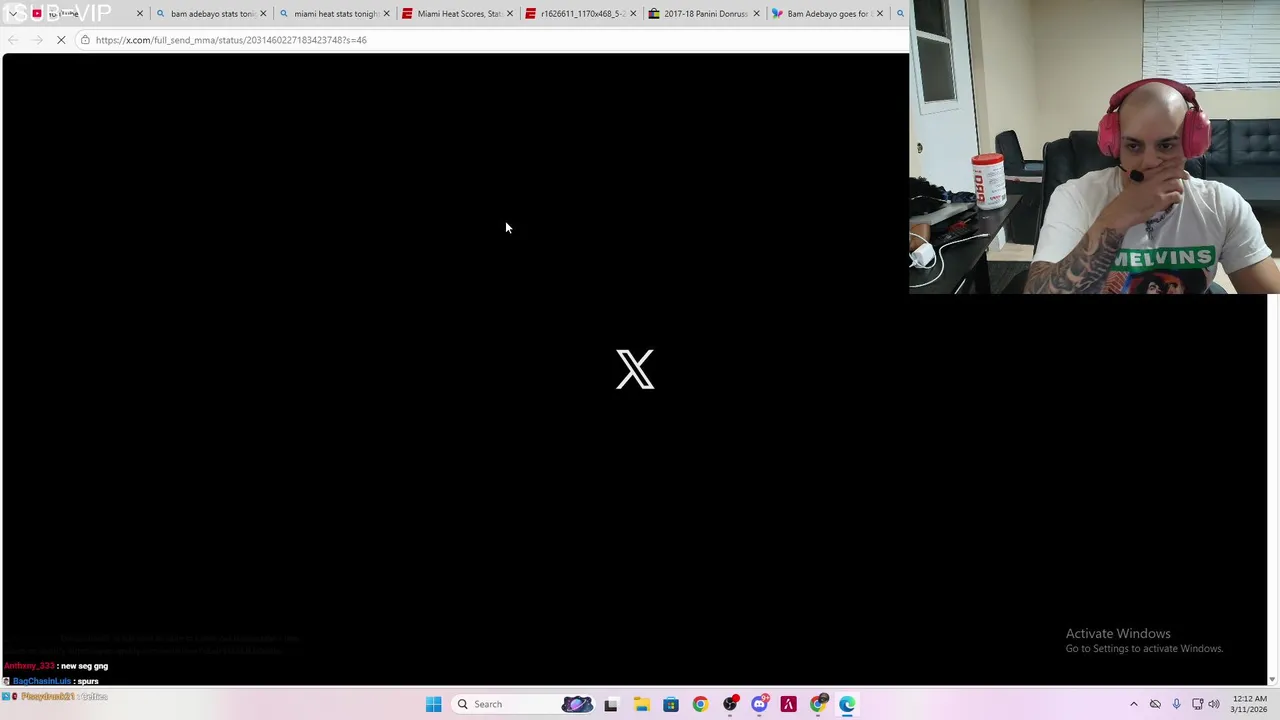The height and width of the screenshot is (720, 1280).
Task: Close the 'Bam Adebayo goes for' tab
Action: click(x=880, y=14)
